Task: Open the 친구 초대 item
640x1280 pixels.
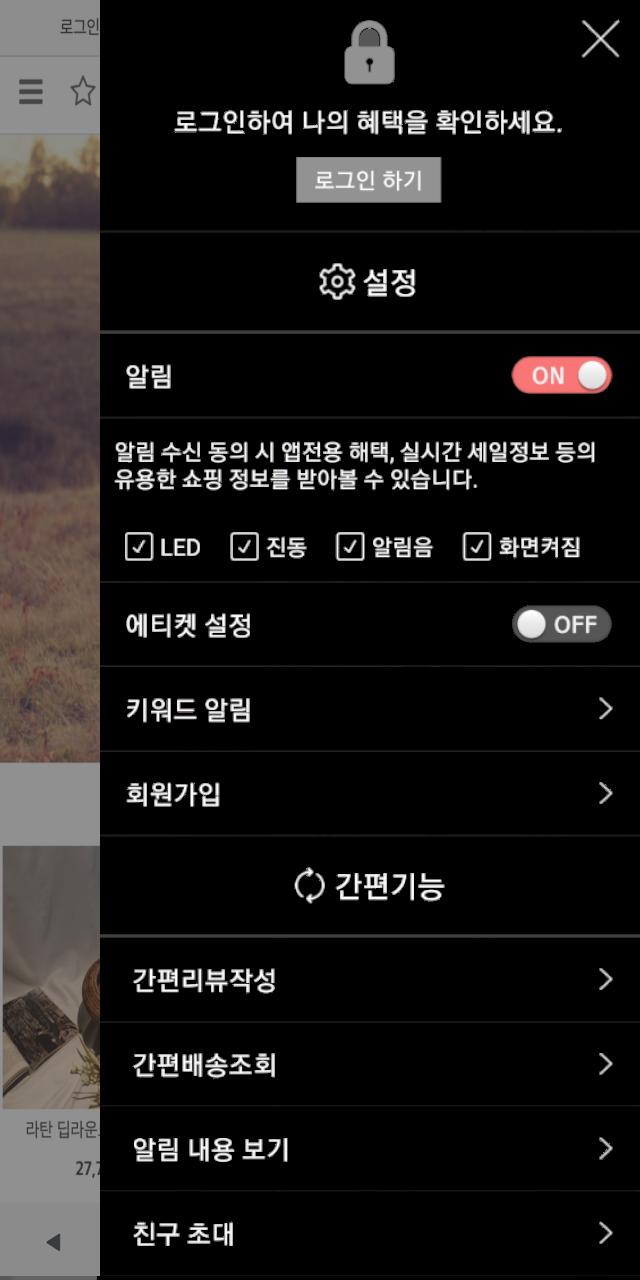Action: [x=370, y=1233]
